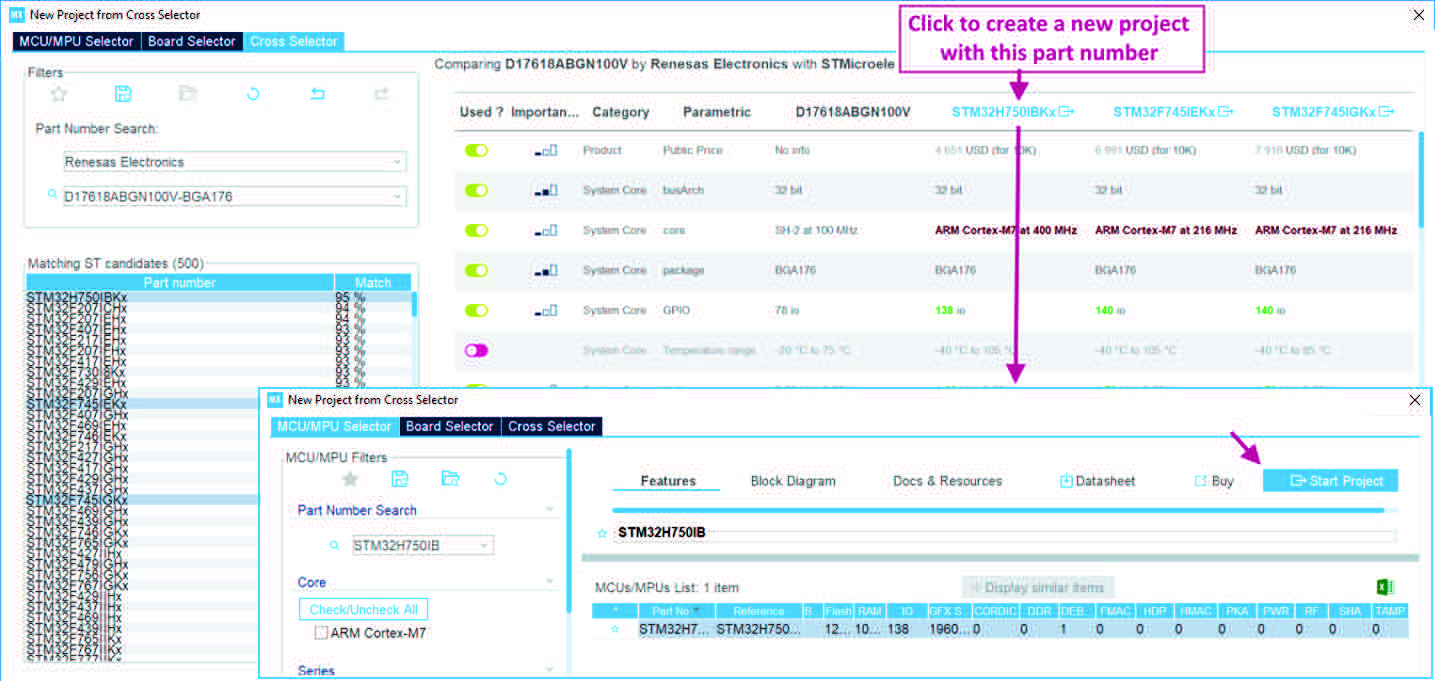The height and width of the screenshot is (681, 1435).
Task: Click the undo arrow icon in the Filters panel
Action: tap(317, 94)
